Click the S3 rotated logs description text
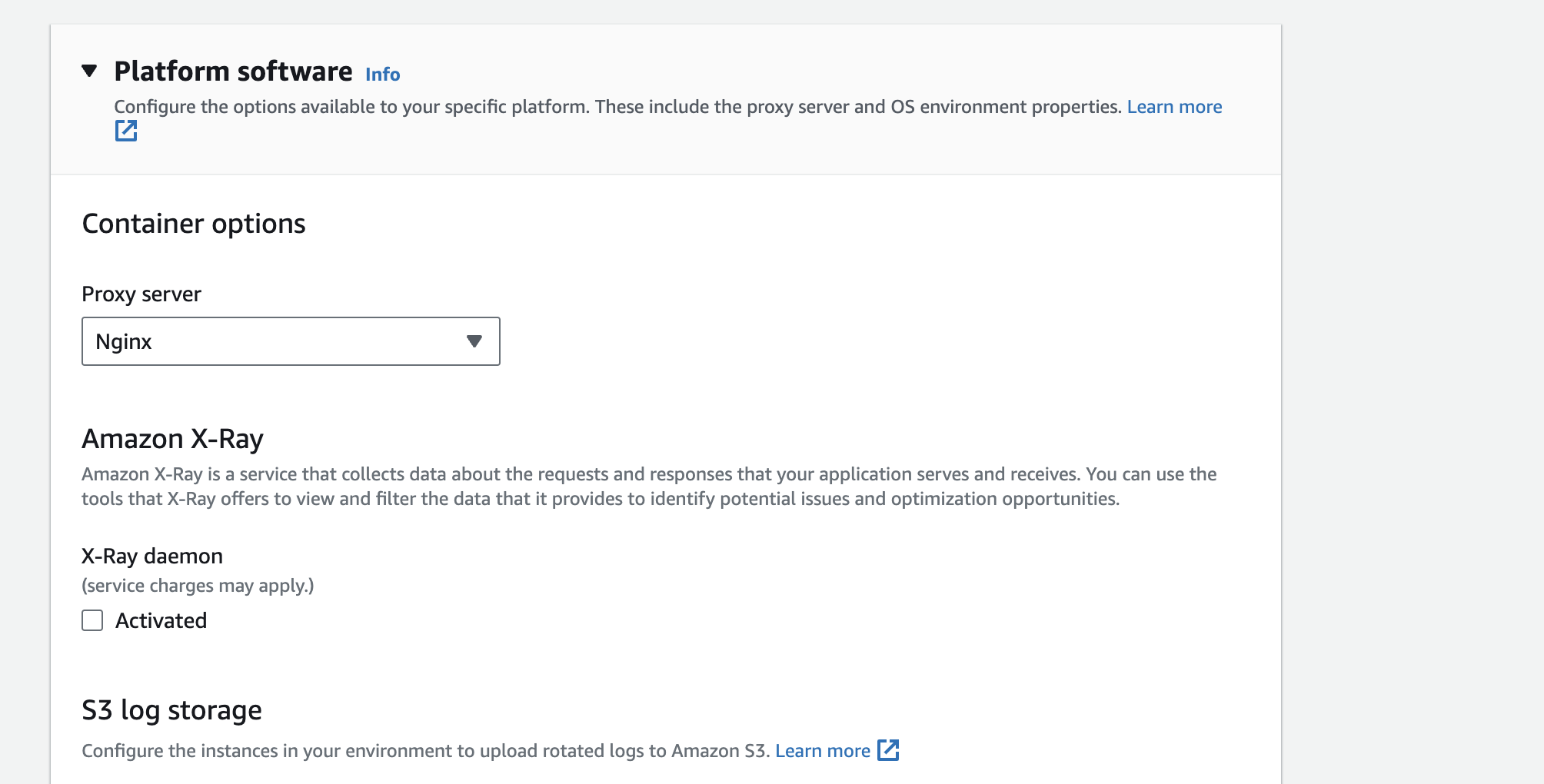Screen dimensions: 1544x784 point(426,751)
